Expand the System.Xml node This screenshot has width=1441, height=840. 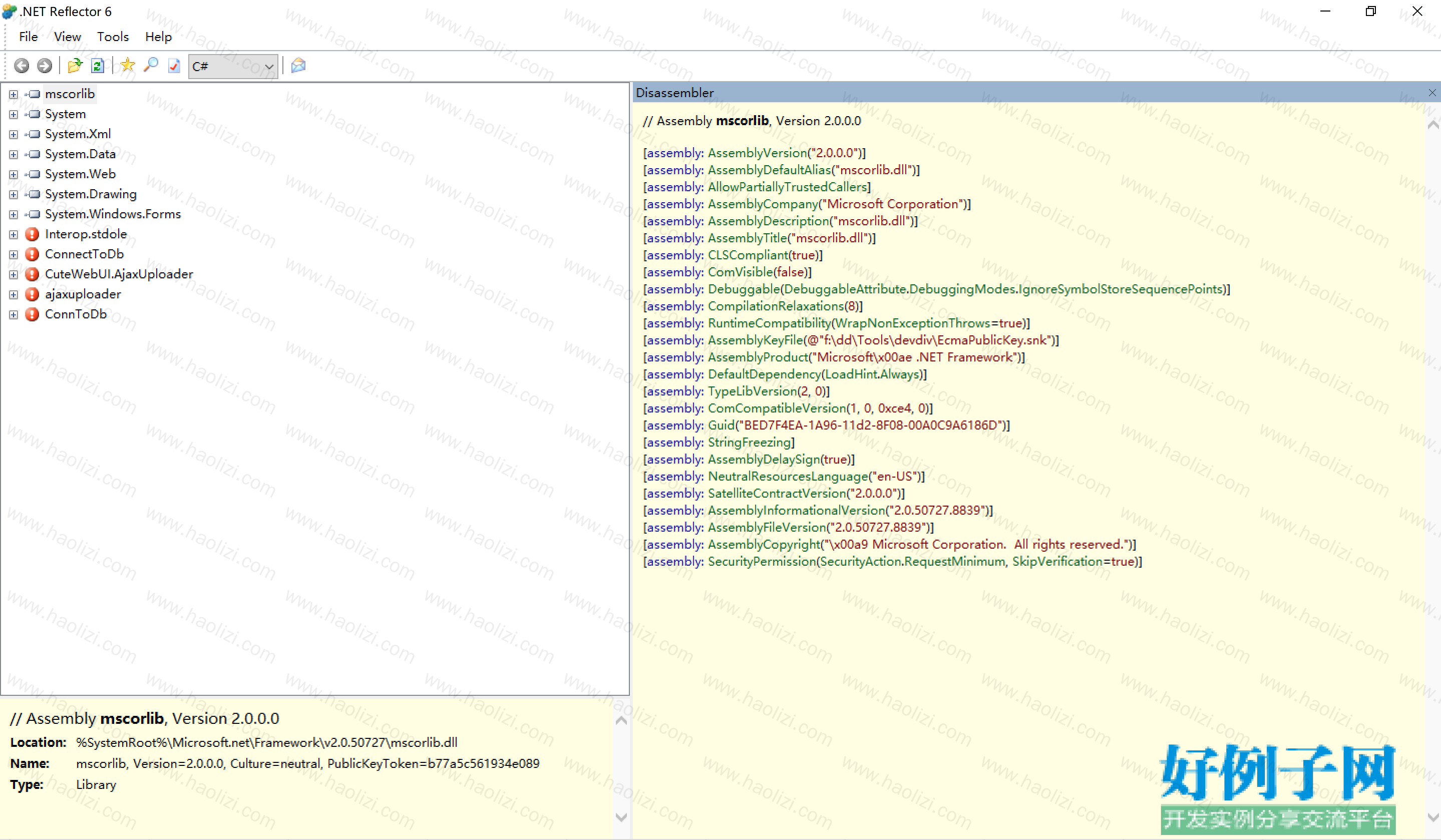13,134
